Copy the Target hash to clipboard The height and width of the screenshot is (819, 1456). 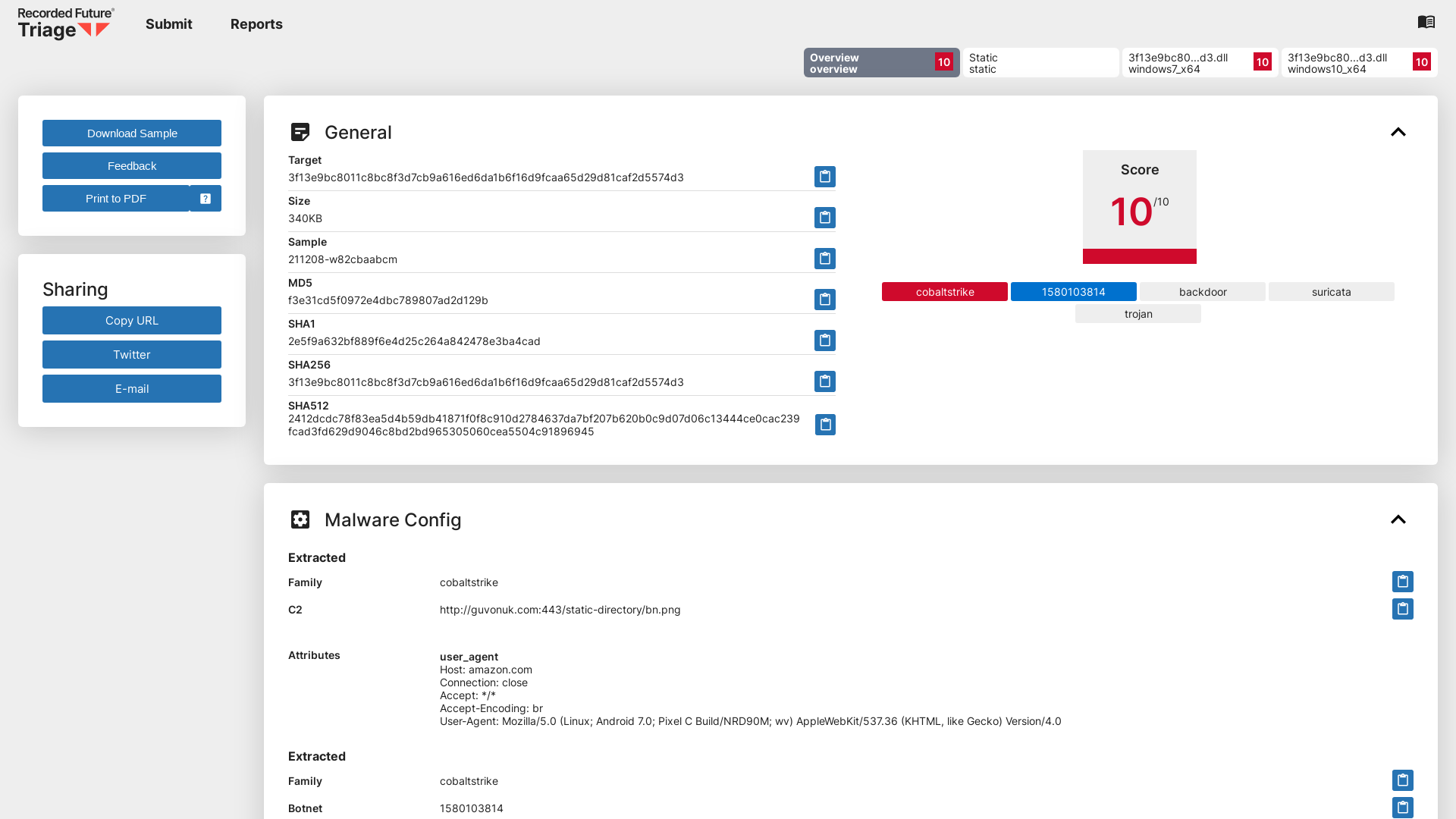click(x=825, y=177)
